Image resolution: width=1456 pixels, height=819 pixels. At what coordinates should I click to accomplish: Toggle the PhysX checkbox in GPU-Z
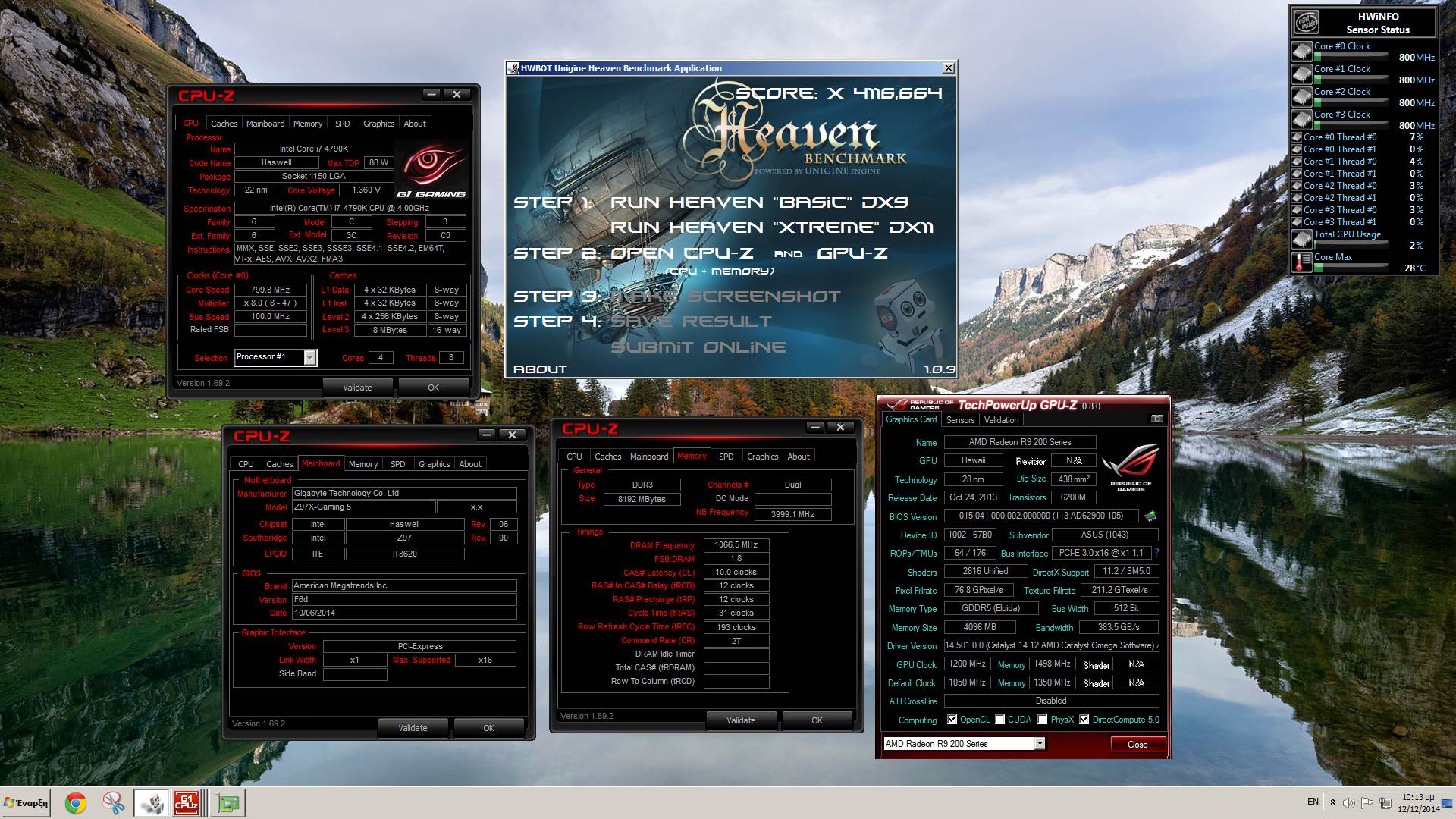(x=1043, y=720)
